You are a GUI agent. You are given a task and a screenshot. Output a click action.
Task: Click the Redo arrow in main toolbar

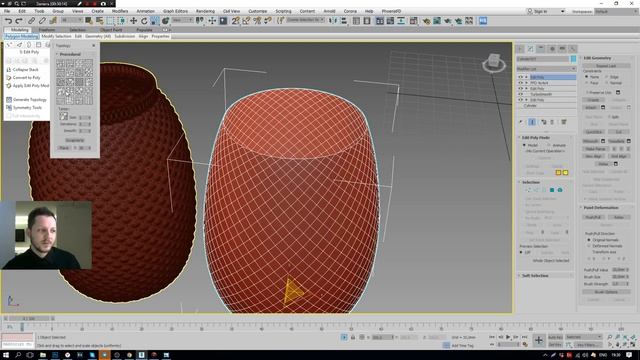click(18, 21)
